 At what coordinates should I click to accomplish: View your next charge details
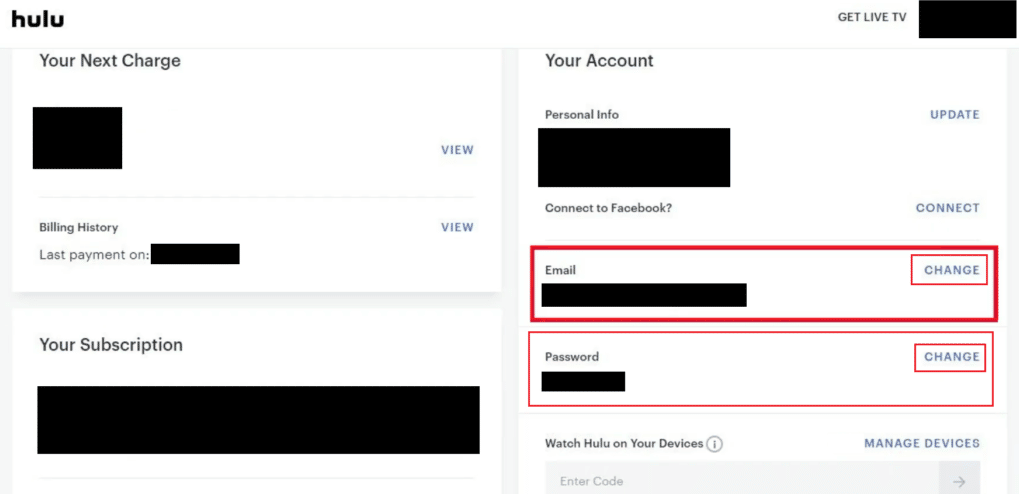tap(458, 150)
